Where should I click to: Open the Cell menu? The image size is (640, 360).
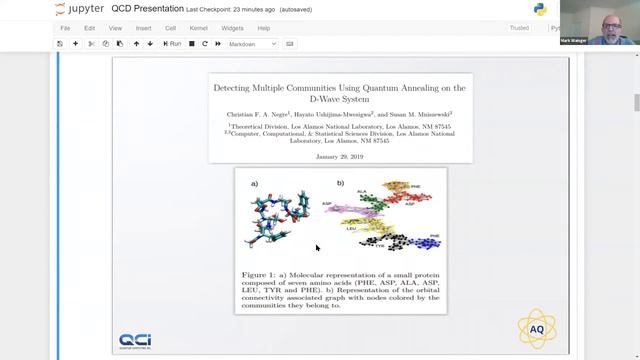coord(170,28)
